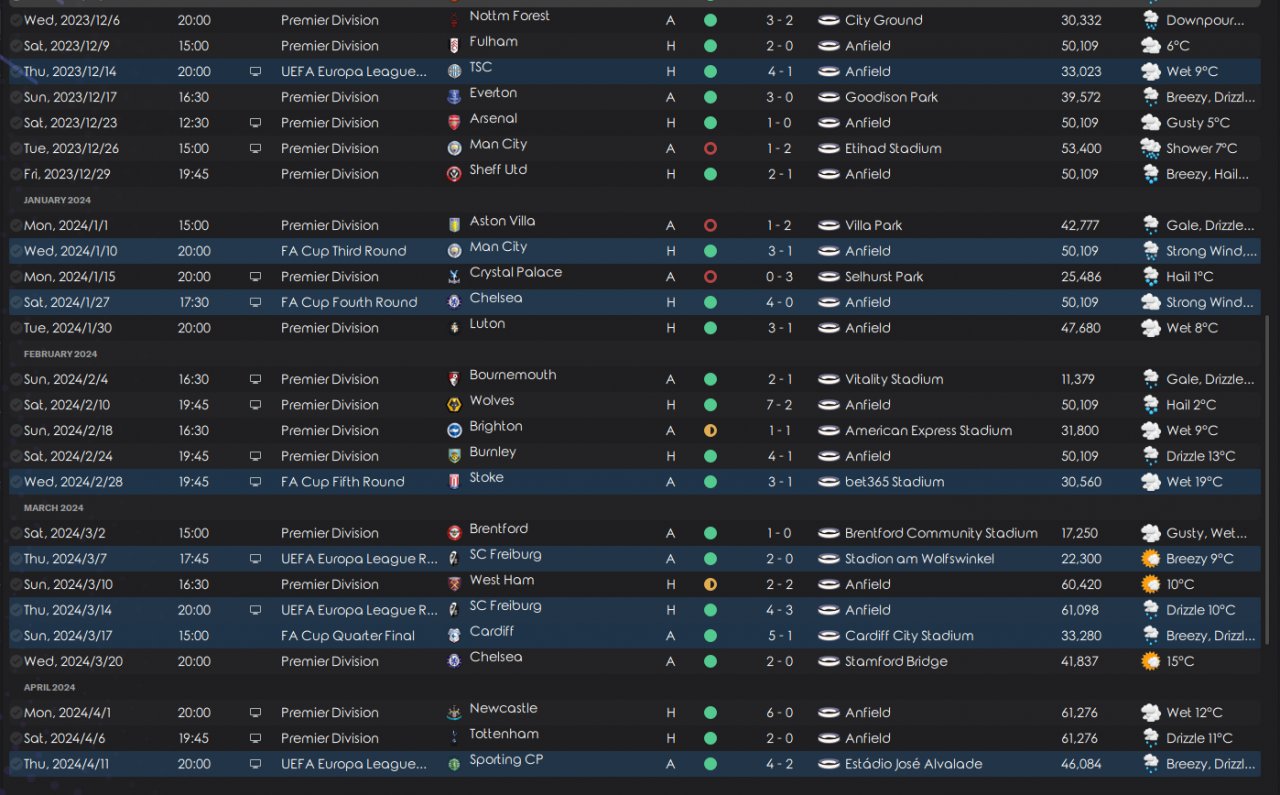Viewport: 1280px width, 795px height.
Task: Click the weather icon on the Luton fixture row
Action: (x=1151, y=328)
